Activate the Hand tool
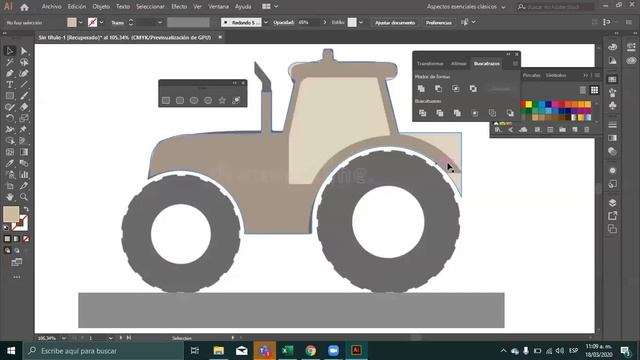 click(x=10, y=197)
